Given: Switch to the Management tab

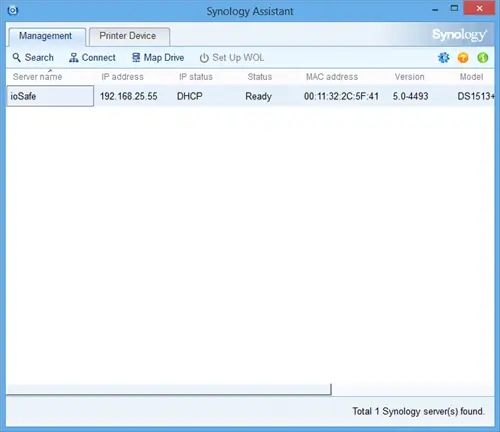Looking at the screenshot, I should [x=46, y=36].
